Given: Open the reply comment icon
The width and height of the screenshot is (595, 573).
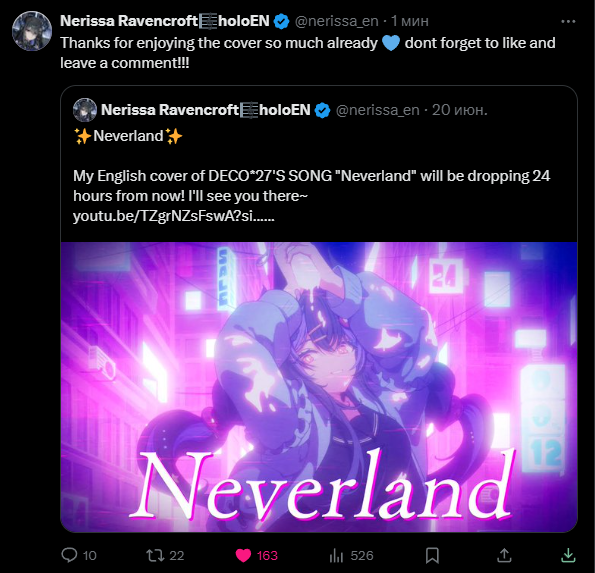Looking at the screenshot, I should (69, 555).
